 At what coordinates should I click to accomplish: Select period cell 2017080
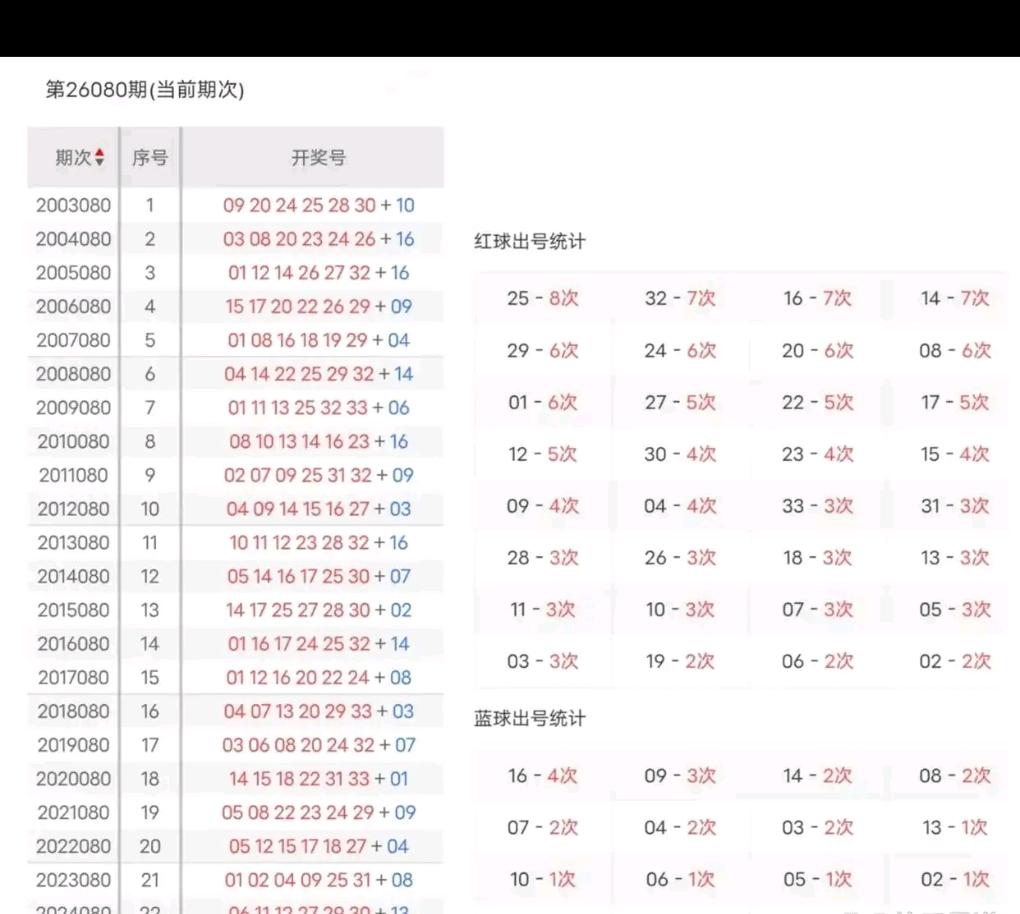(x=74, y=678)
